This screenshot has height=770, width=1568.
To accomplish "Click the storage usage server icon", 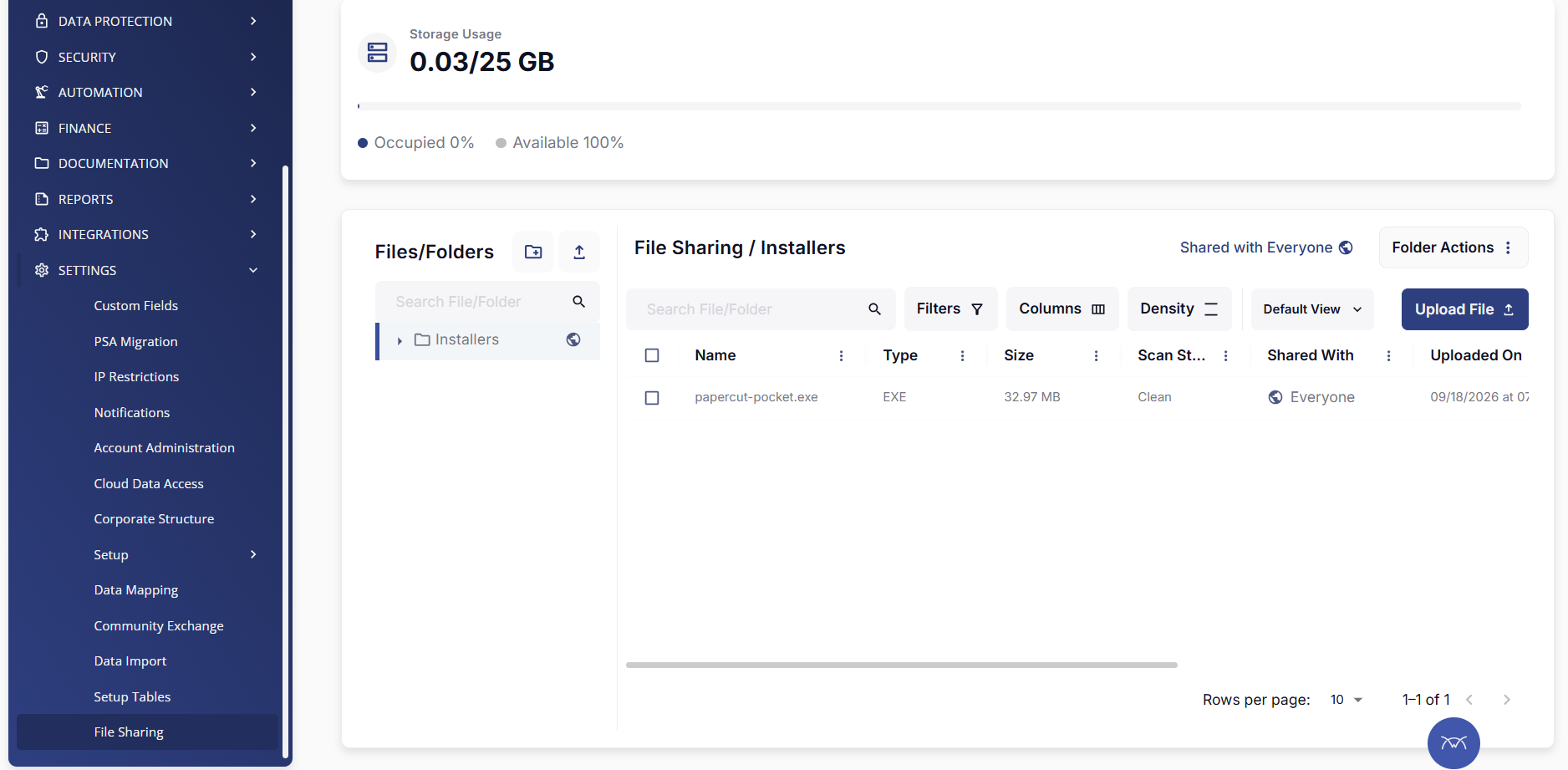I will [378, 53].
